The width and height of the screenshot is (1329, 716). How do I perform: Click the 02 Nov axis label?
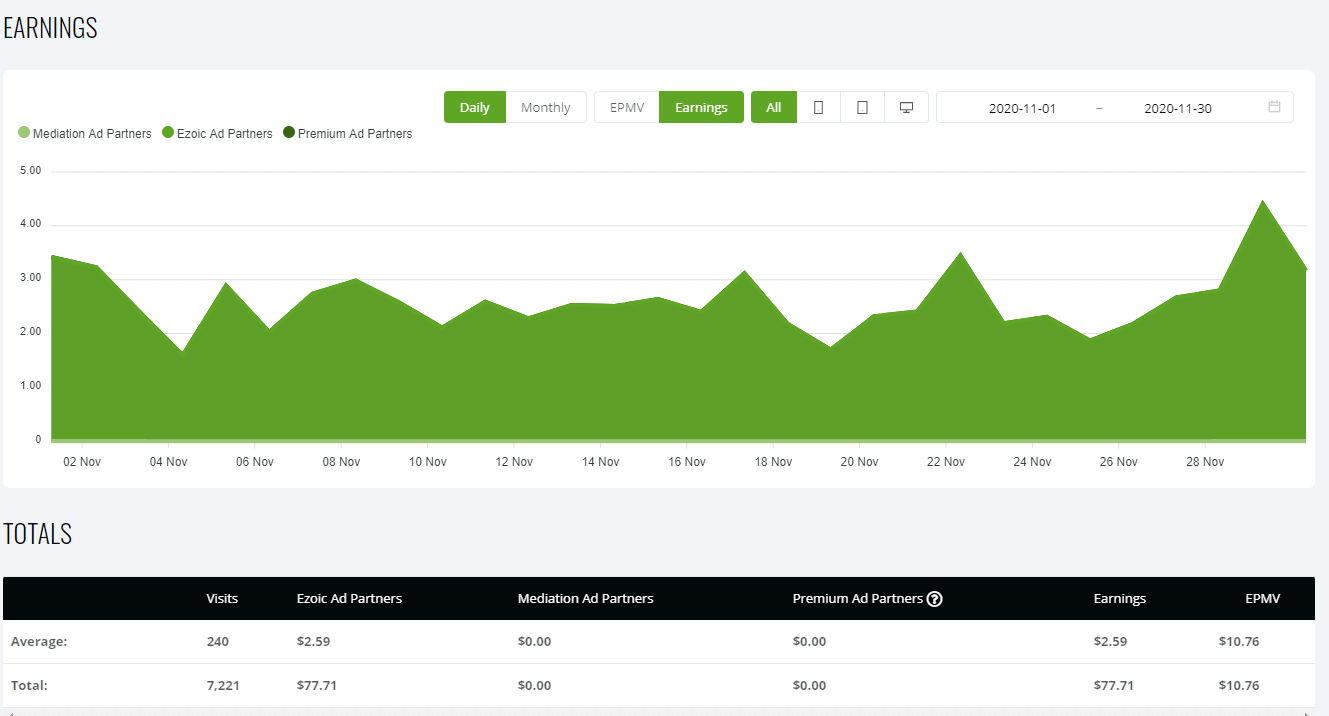tap(82, 462)
